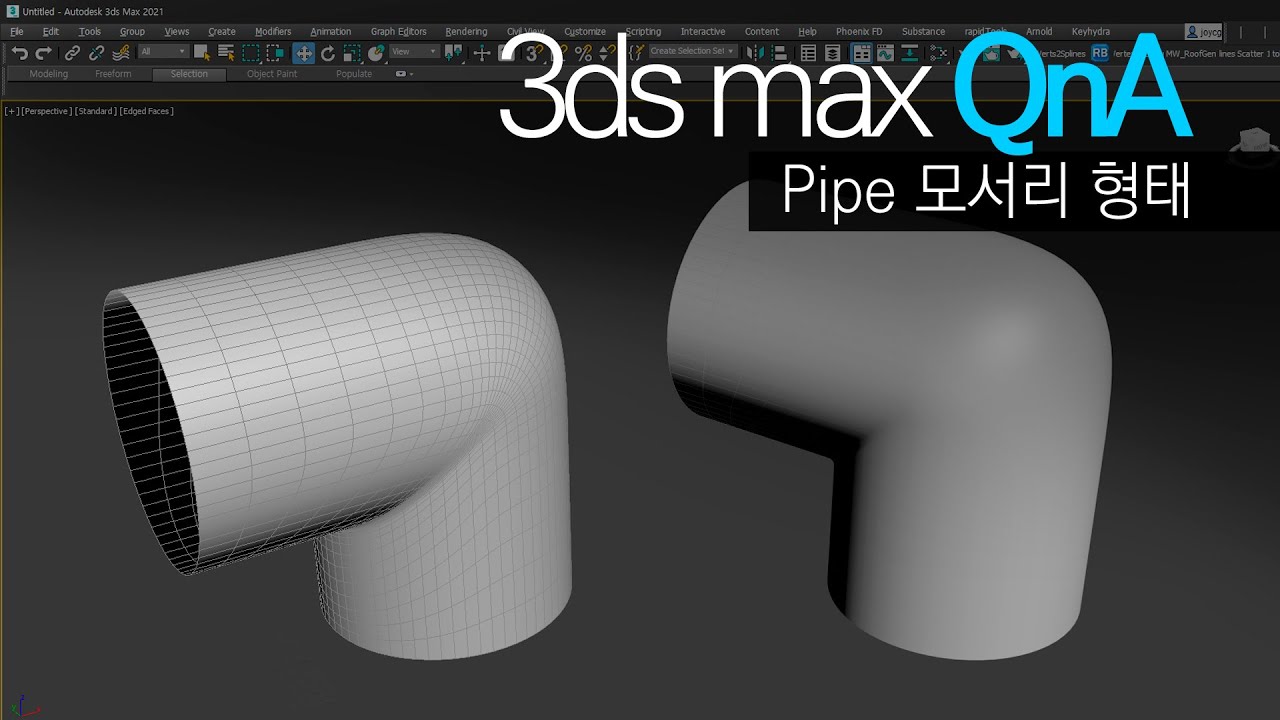Open the Arnold menu

pos(1039,31)
